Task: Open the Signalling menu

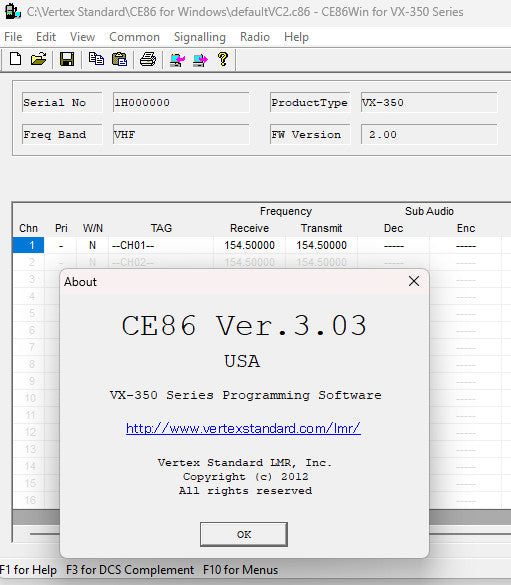Action: click(200, 37)
